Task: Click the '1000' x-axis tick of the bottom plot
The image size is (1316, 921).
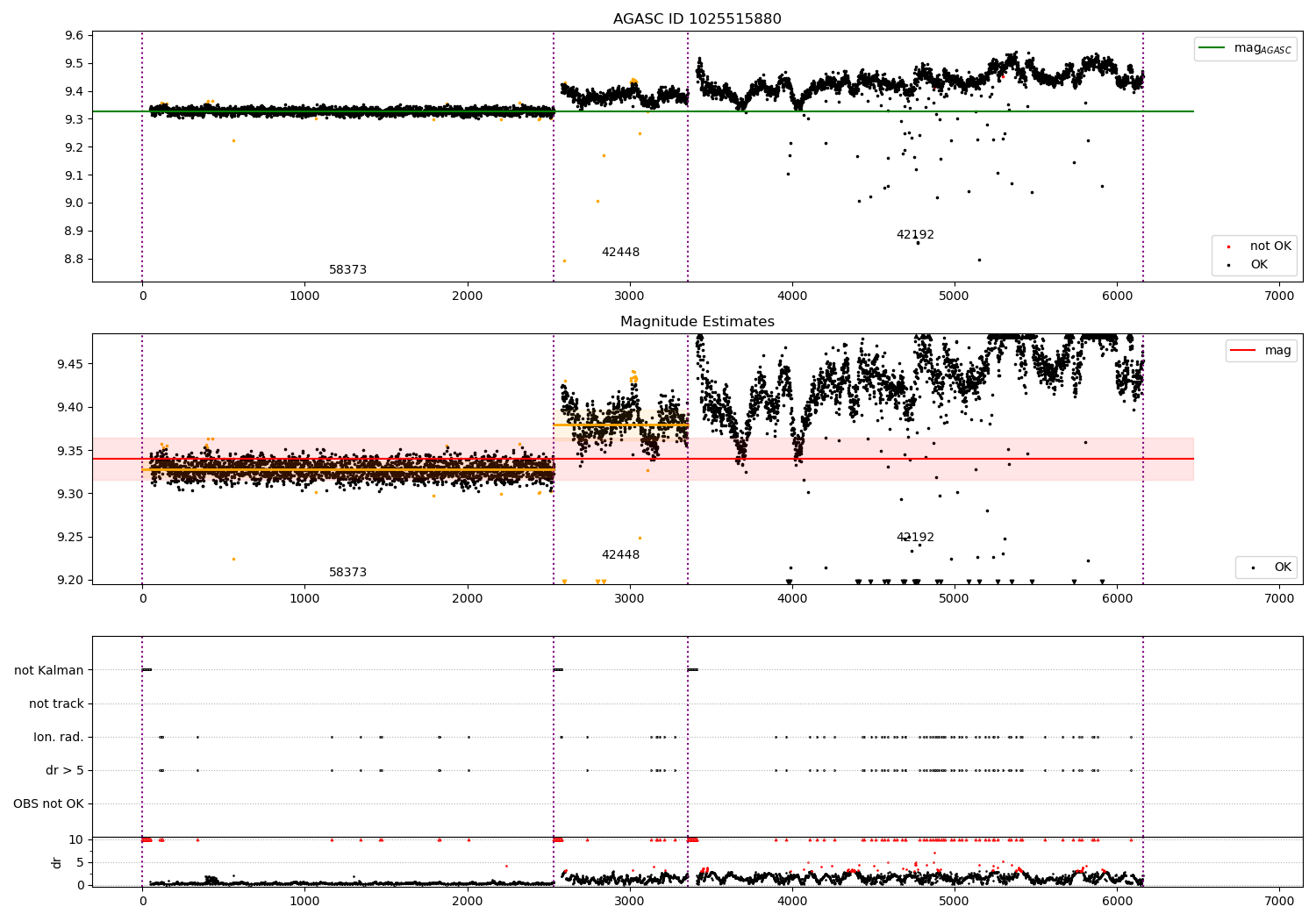Action: pos(304,901)
